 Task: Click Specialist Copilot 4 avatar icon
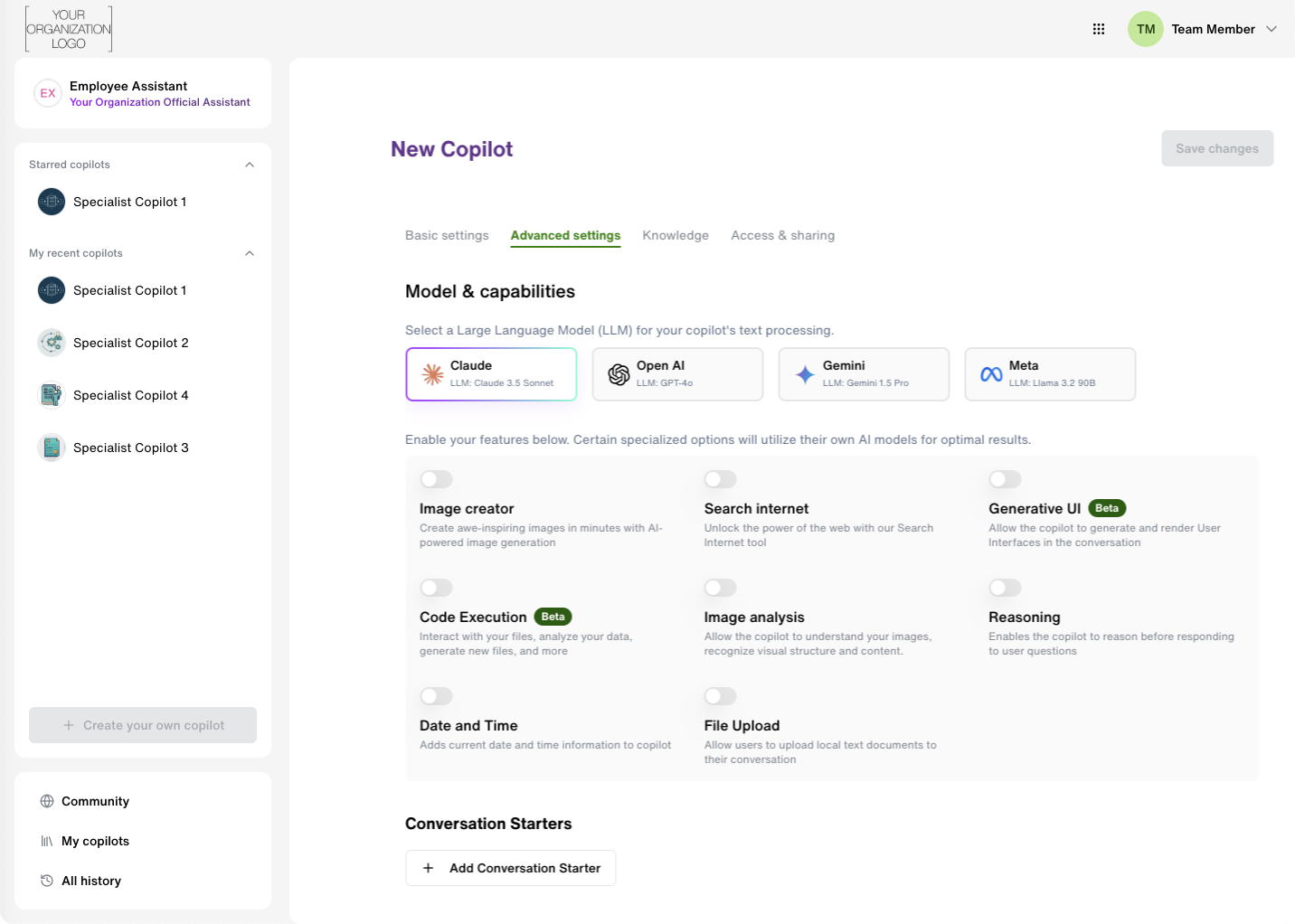tap(52, 395)
